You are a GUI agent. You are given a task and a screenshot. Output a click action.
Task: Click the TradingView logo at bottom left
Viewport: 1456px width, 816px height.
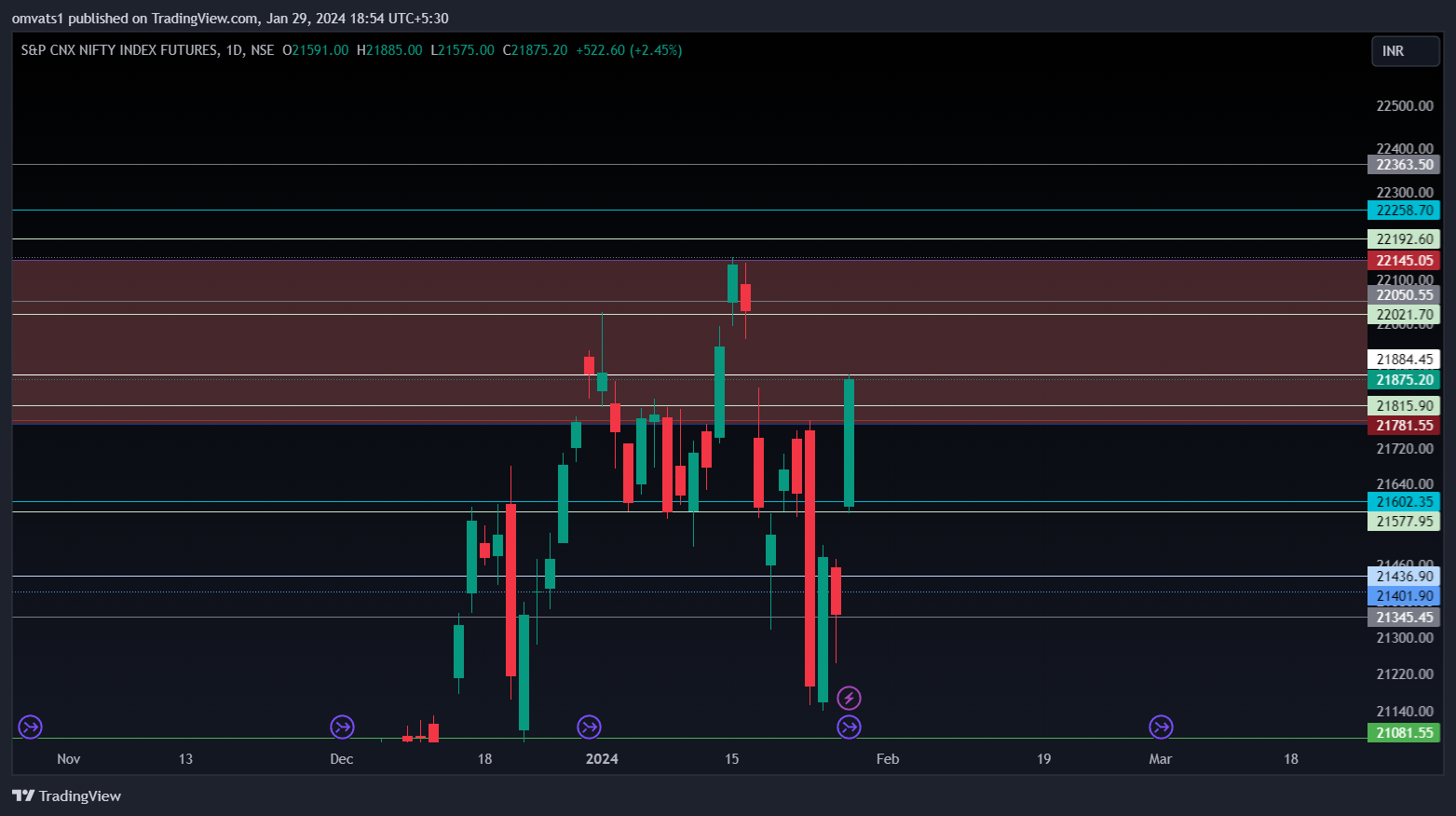coord(66,796)
